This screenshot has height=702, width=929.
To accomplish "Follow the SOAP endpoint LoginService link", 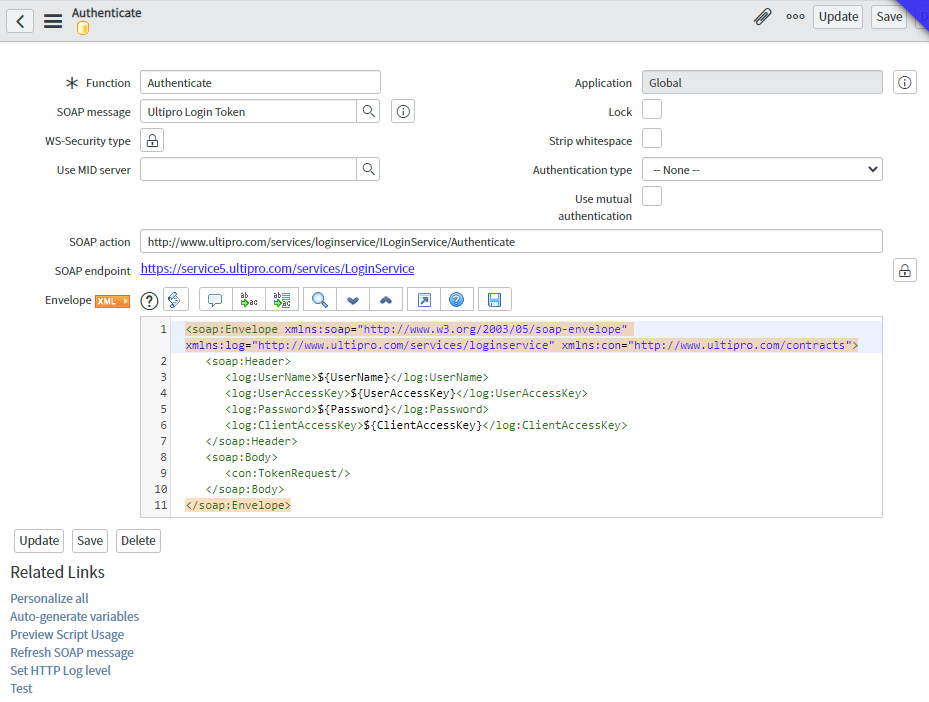I will pyautogui.click(x=277, y=268).
